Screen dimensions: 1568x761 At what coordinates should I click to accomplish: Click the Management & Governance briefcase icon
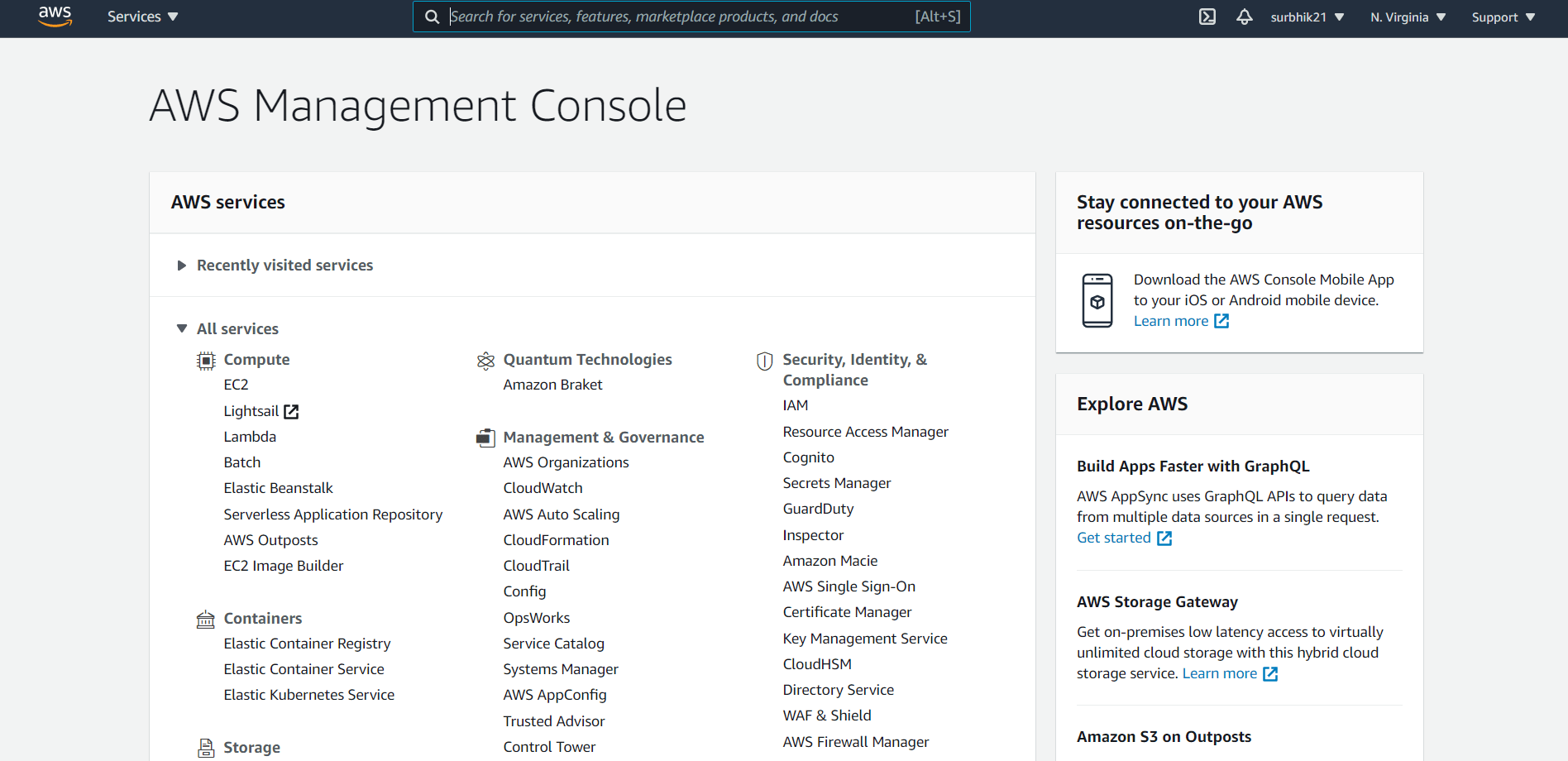coord(485,438)
